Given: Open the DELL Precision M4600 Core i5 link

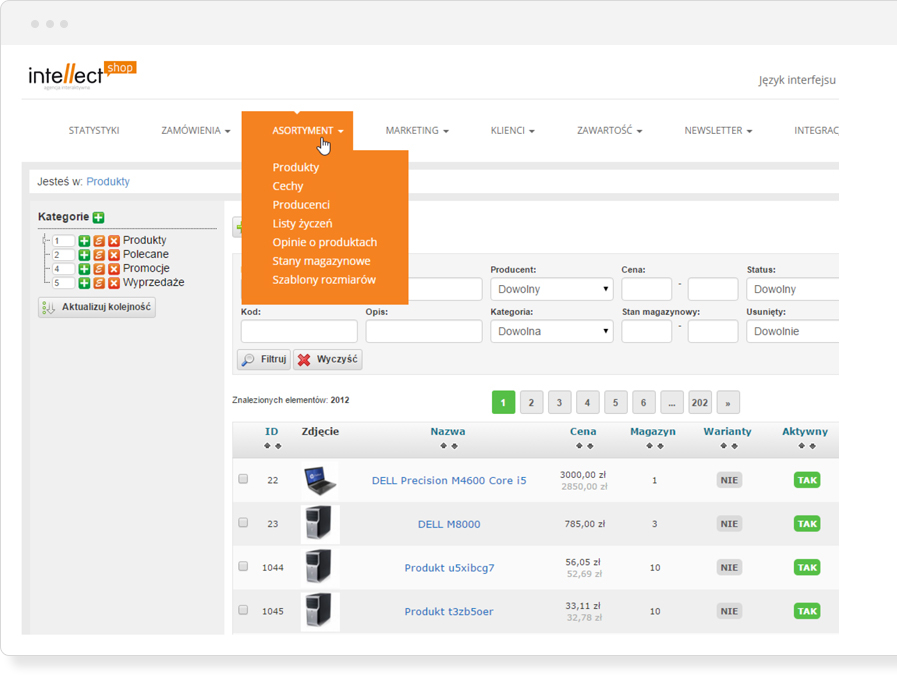Looking at the screenshot, I should [449, 481].
